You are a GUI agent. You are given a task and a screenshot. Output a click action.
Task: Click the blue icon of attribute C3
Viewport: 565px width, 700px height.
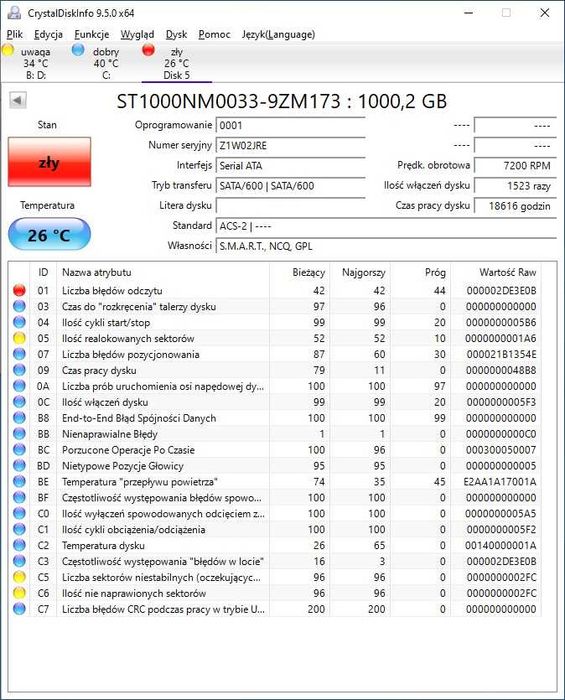[x=19, y=561]
